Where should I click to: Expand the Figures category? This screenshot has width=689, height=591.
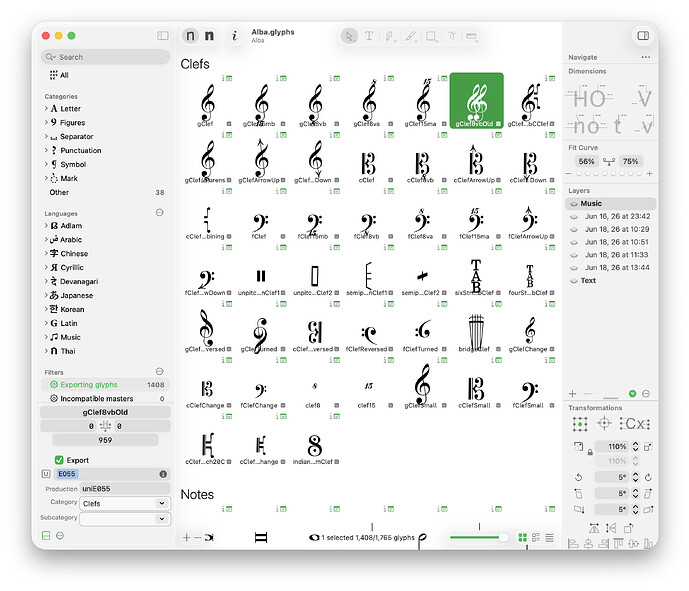(46, 122)
